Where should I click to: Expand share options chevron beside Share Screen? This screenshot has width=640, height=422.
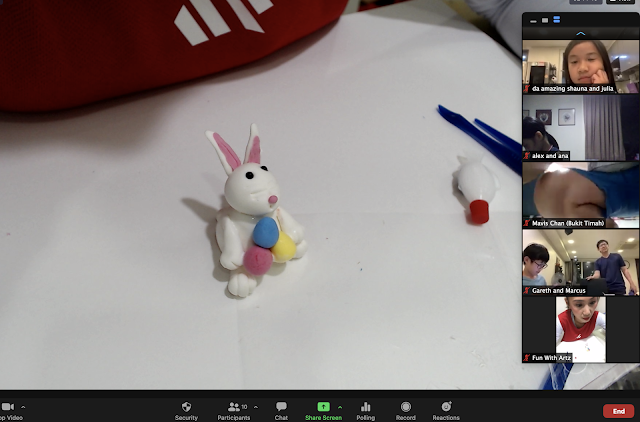click(x=340, y=407)
